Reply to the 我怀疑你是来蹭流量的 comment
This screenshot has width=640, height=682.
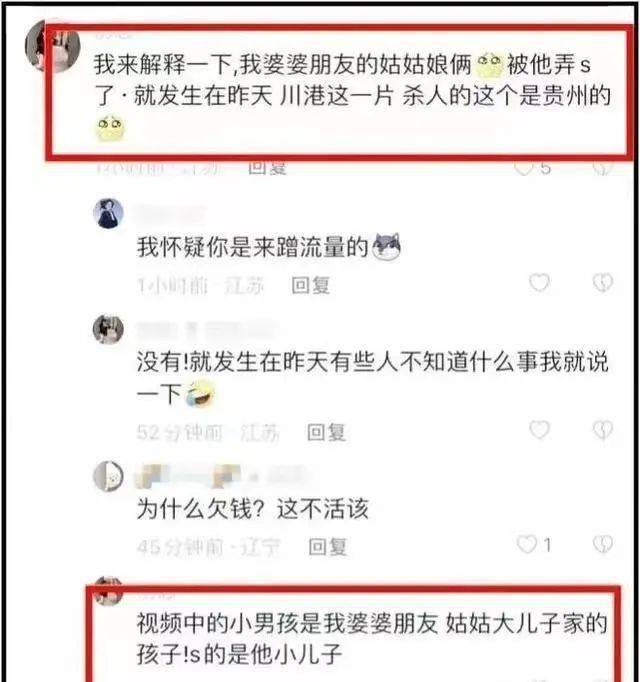point(311,286)
